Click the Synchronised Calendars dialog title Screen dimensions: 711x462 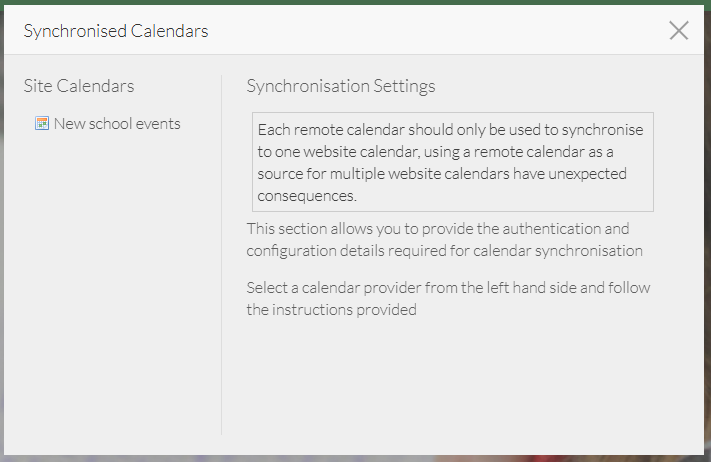coord(116,31)
